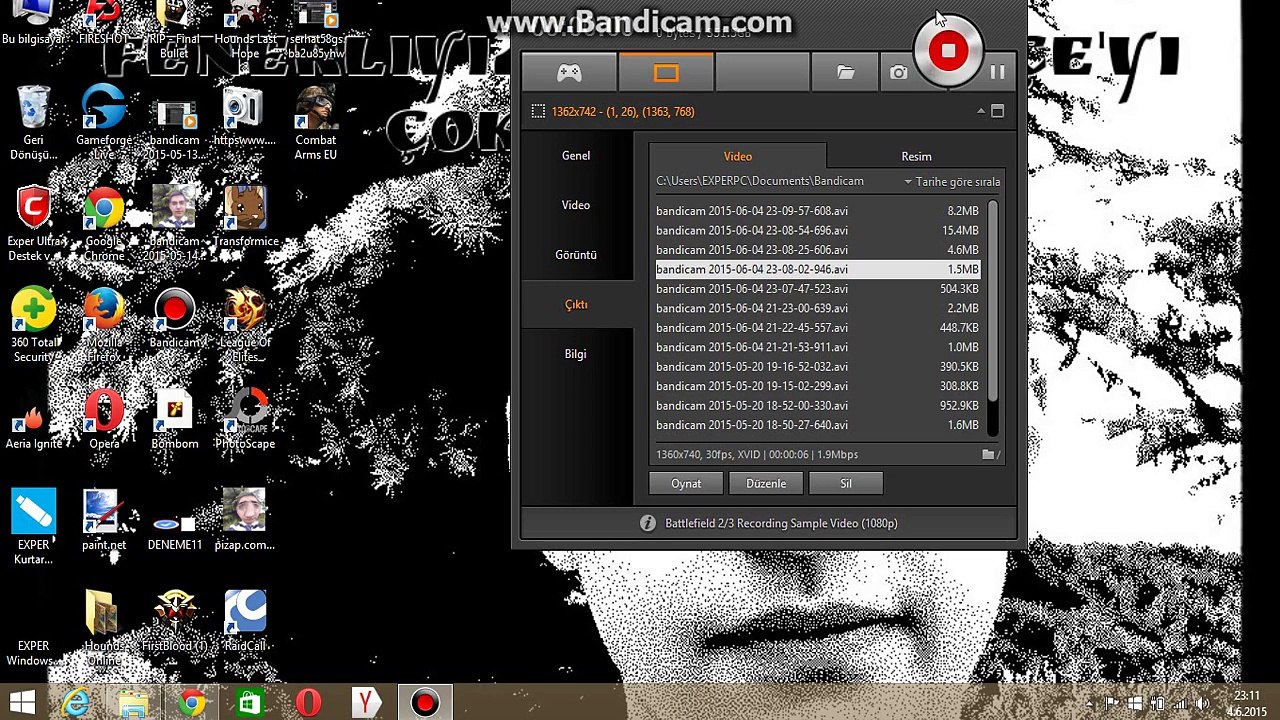Select file bandicam 2015-05-20 18-50-27-640.avi

[818, 425]
